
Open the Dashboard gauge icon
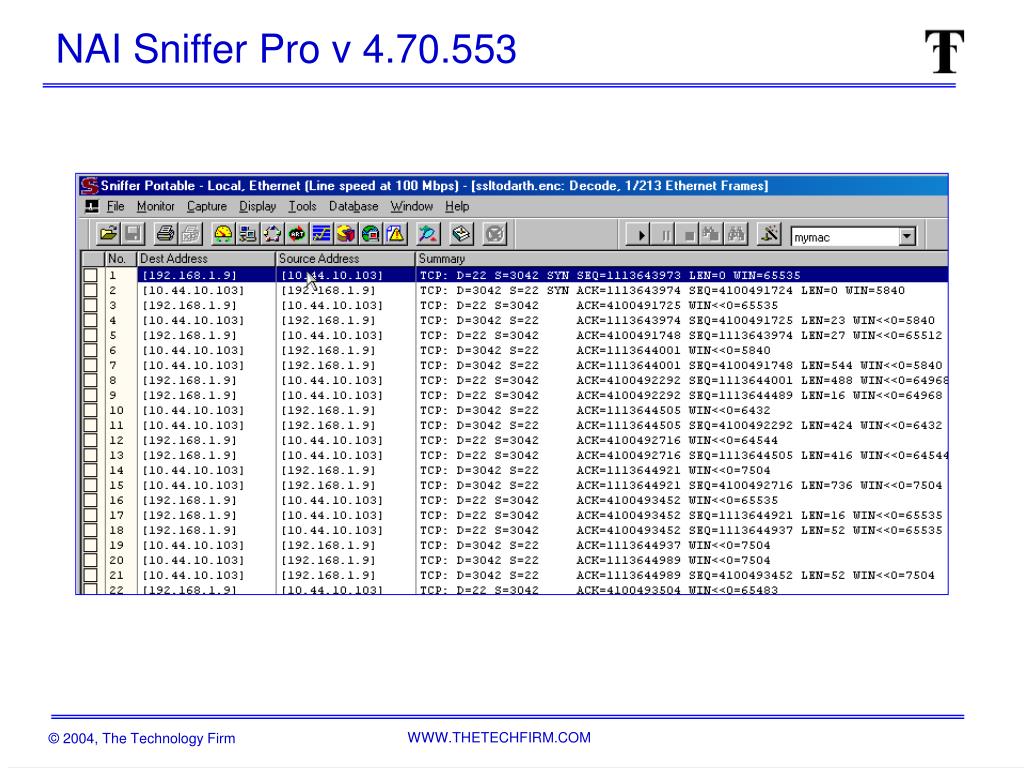(x=223, y=234)
